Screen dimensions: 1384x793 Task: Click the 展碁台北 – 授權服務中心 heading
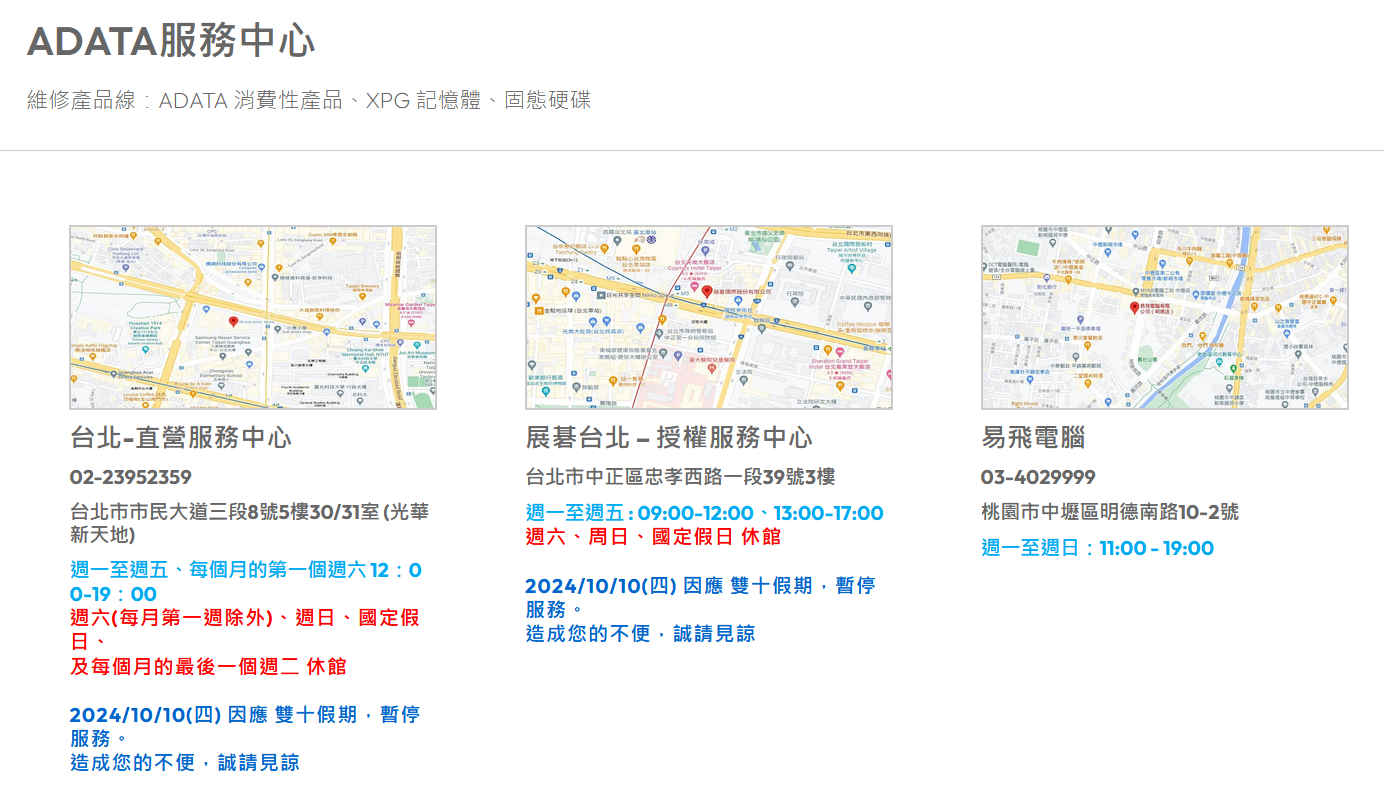click(669, 438)
